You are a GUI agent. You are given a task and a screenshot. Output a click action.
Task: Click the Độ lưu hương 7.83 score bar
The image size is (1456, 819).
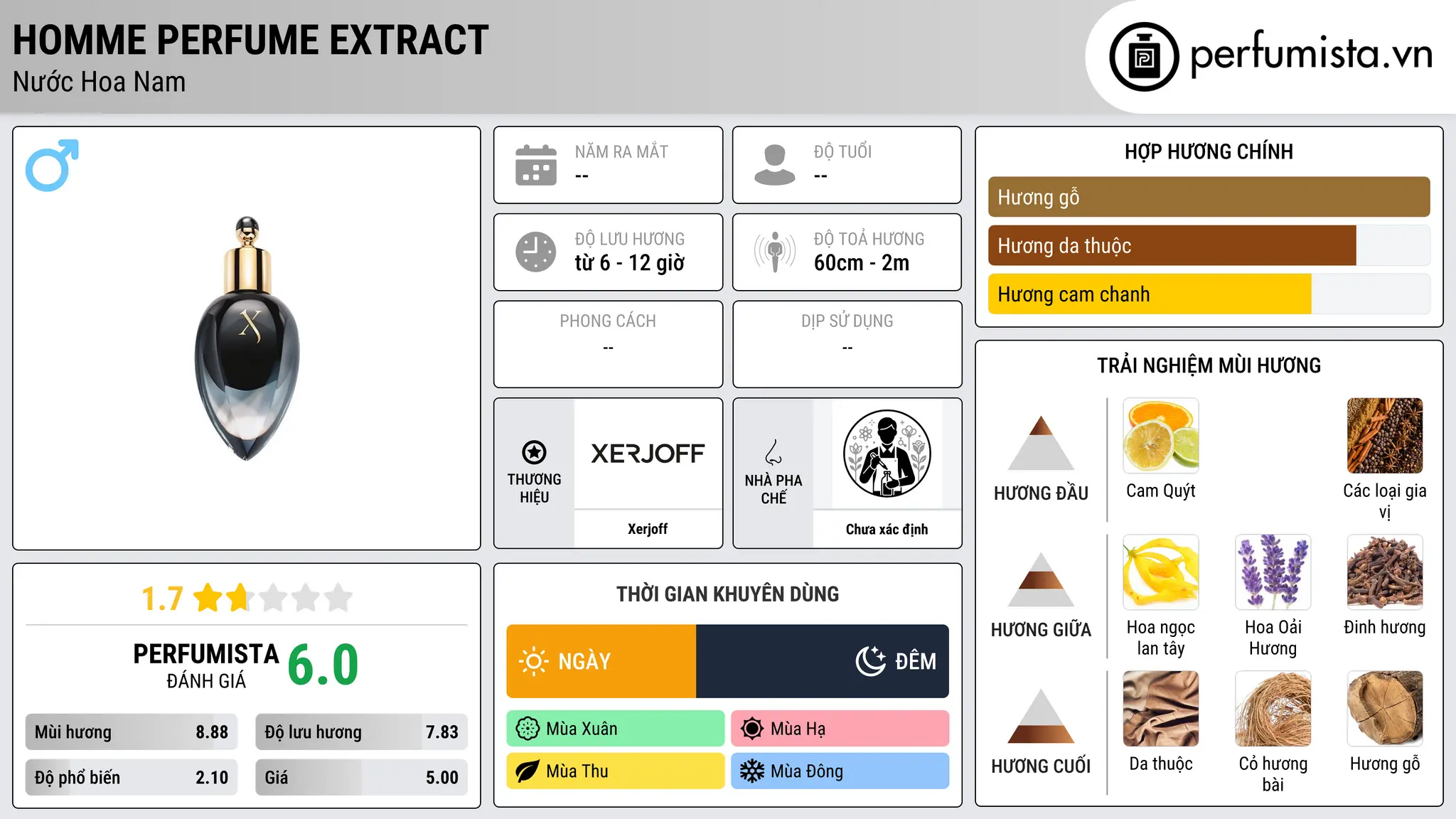(361, 732)
